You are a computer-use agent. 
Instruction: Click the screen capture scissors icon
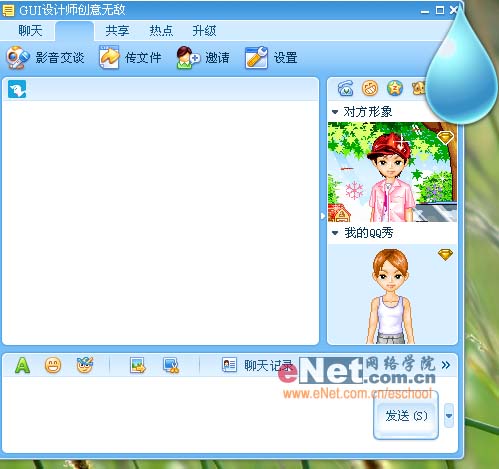pyautogui.click(x=171, y=365)
